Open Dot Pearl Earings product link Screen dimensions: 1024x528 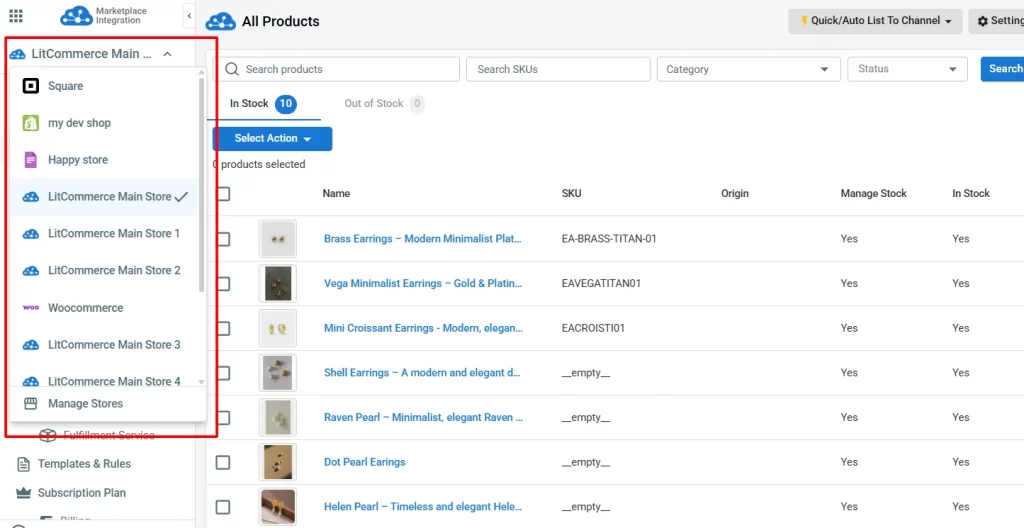(364, 463)
